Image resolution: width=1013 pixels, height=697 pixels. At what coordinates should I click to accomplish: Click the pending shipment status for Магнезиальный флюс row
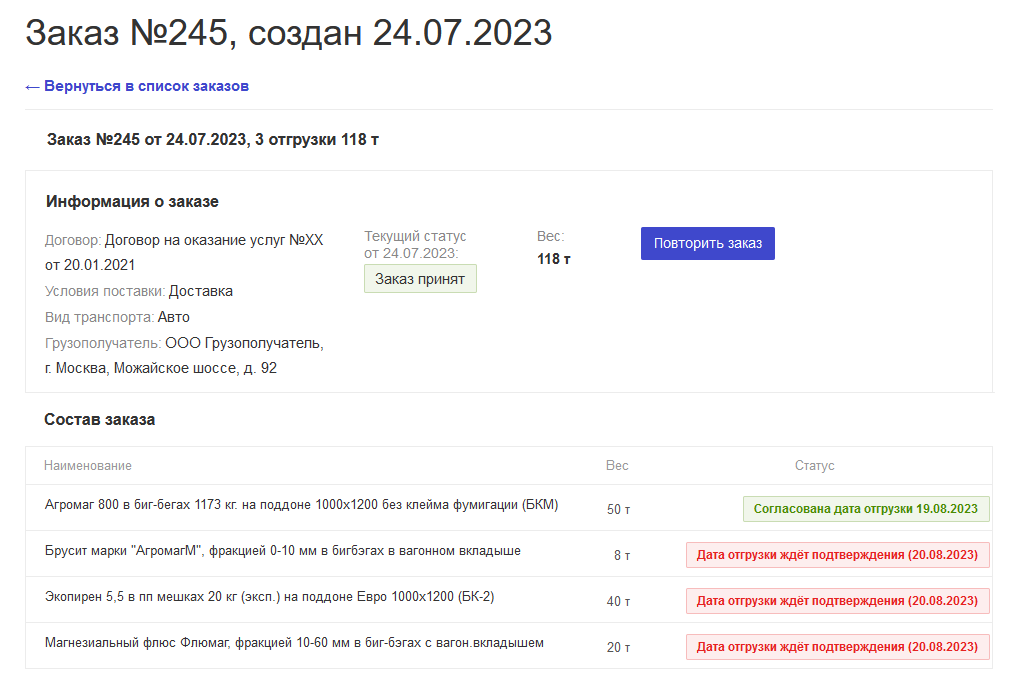[837, 647]
